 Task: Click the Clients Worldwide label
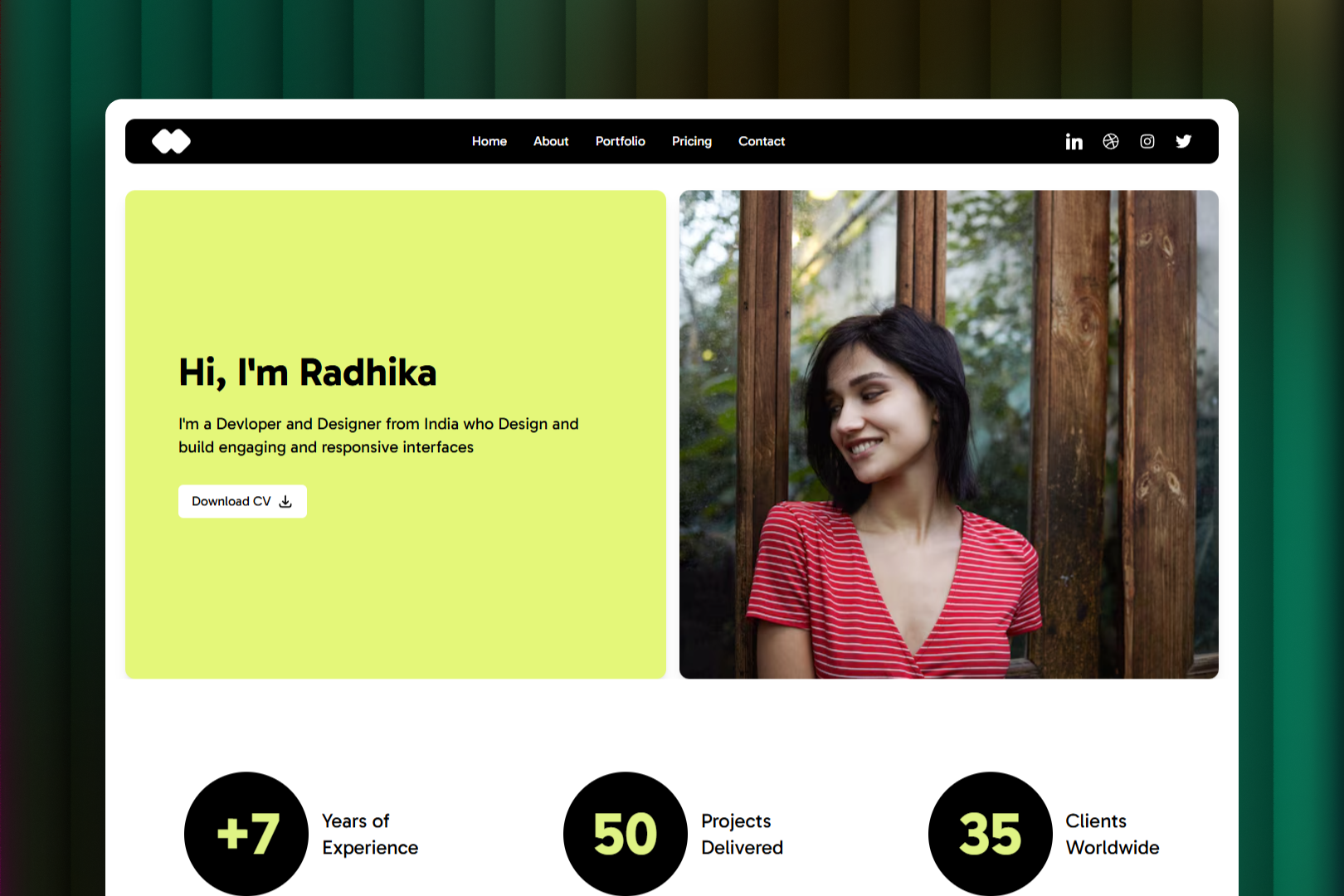coord(1113,835)
